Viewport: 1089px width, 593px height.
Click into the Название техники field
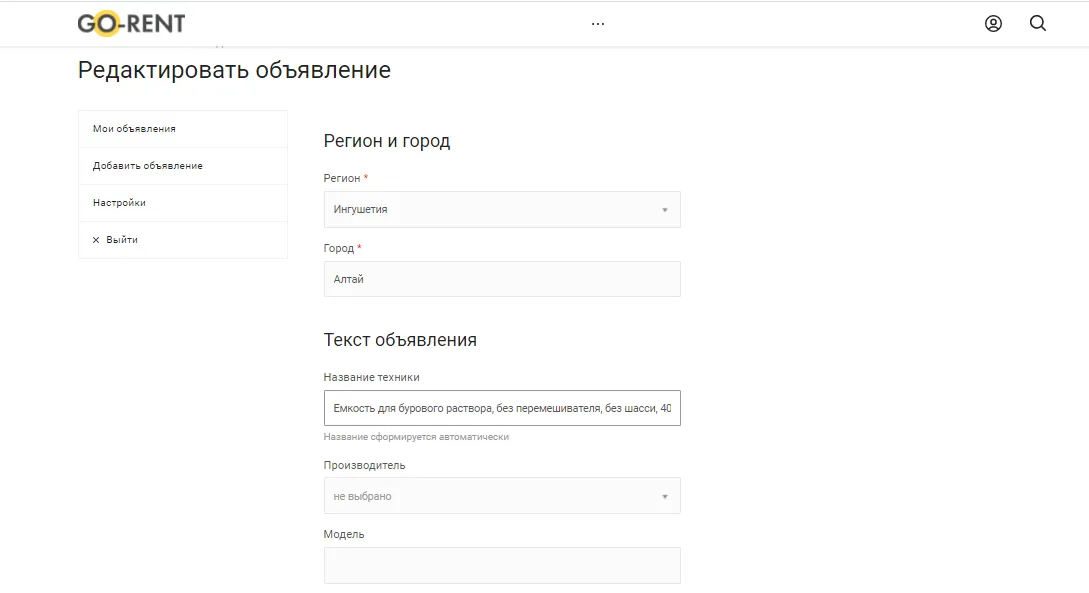click(x=502, y=408)
